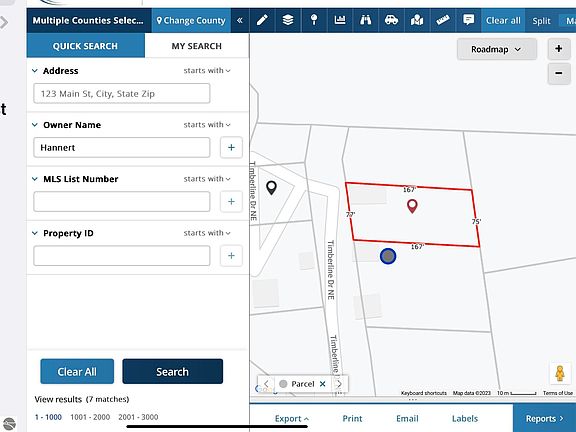Viewport: 576px width, 432px height.
Task: Open Owner Name 'starts with' dropdown
Action: point(207,125)
